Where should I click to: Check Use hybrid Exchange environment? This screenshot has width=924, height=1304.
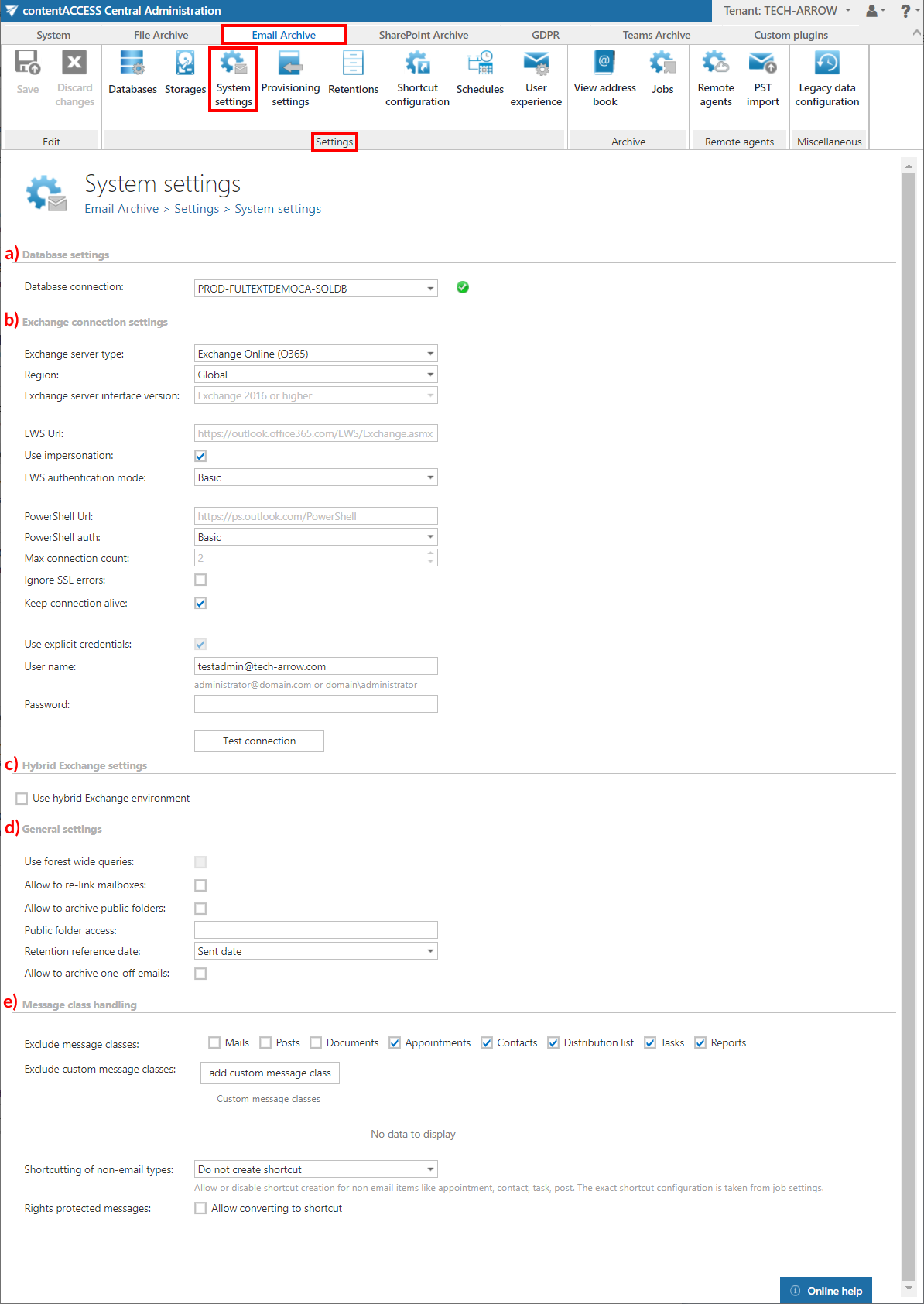click(22, 799)
